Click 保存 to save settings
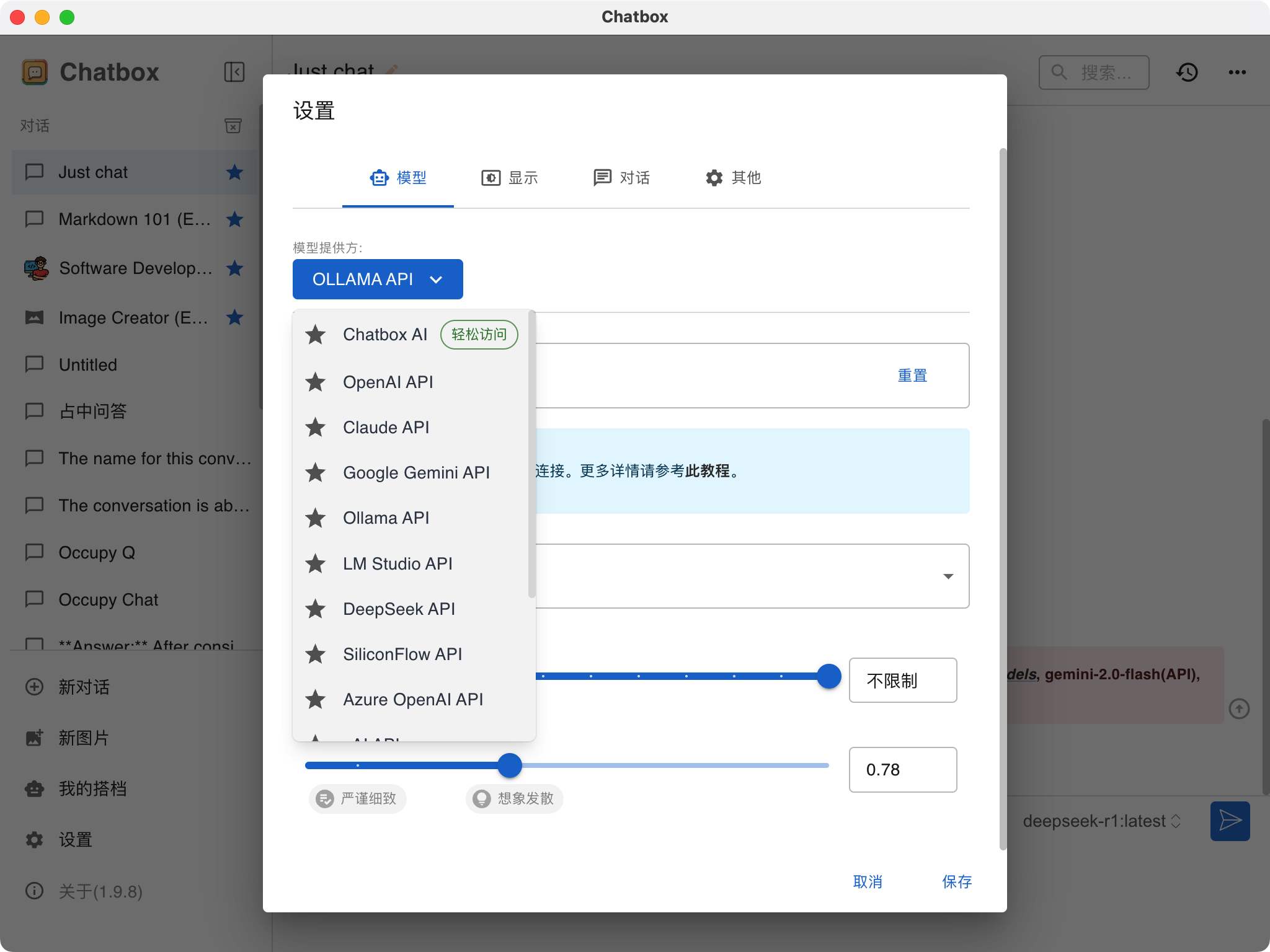The image size is (1270, 952). click(x=957, y=882)
